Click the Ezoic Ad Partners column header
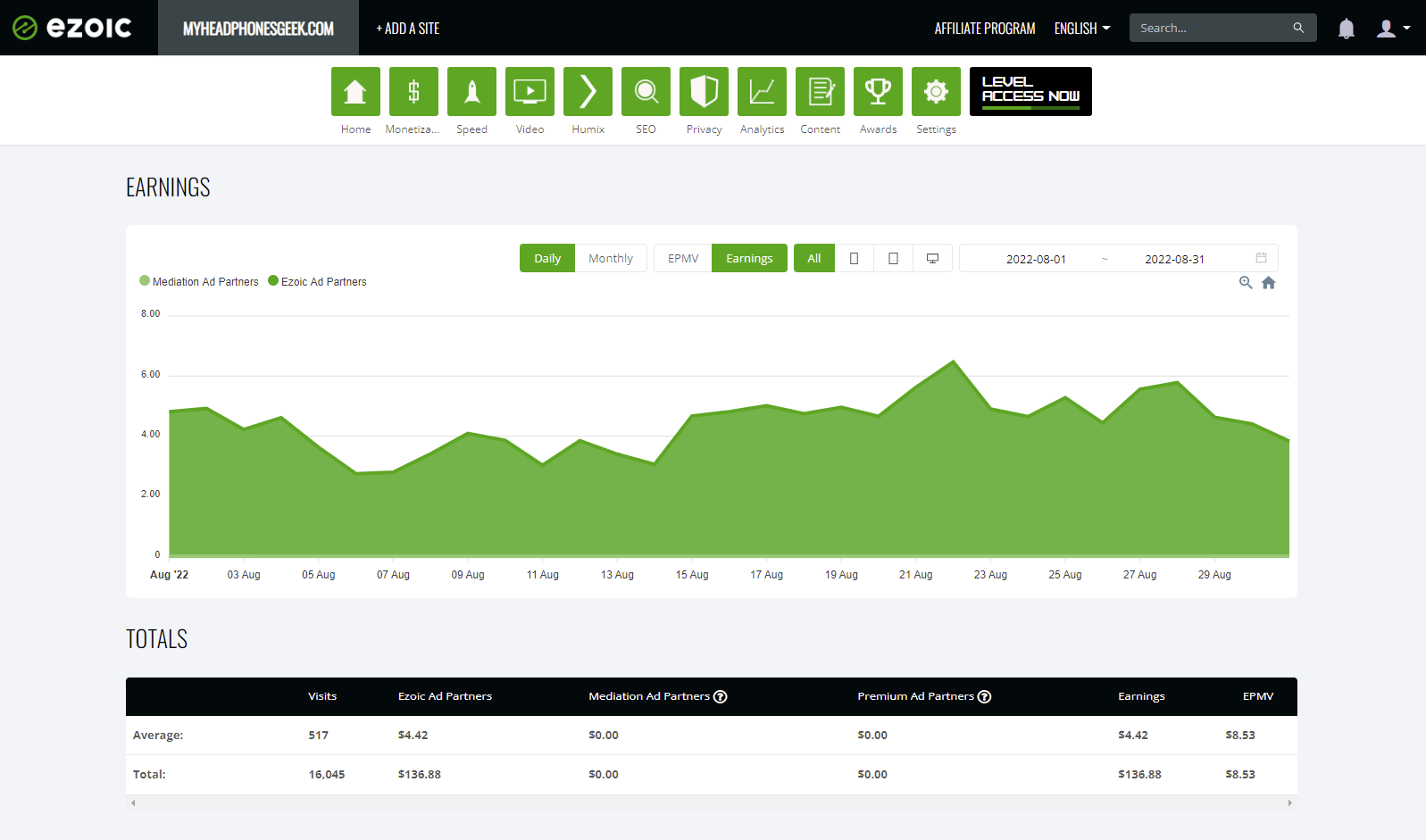 tap(445, 696)
